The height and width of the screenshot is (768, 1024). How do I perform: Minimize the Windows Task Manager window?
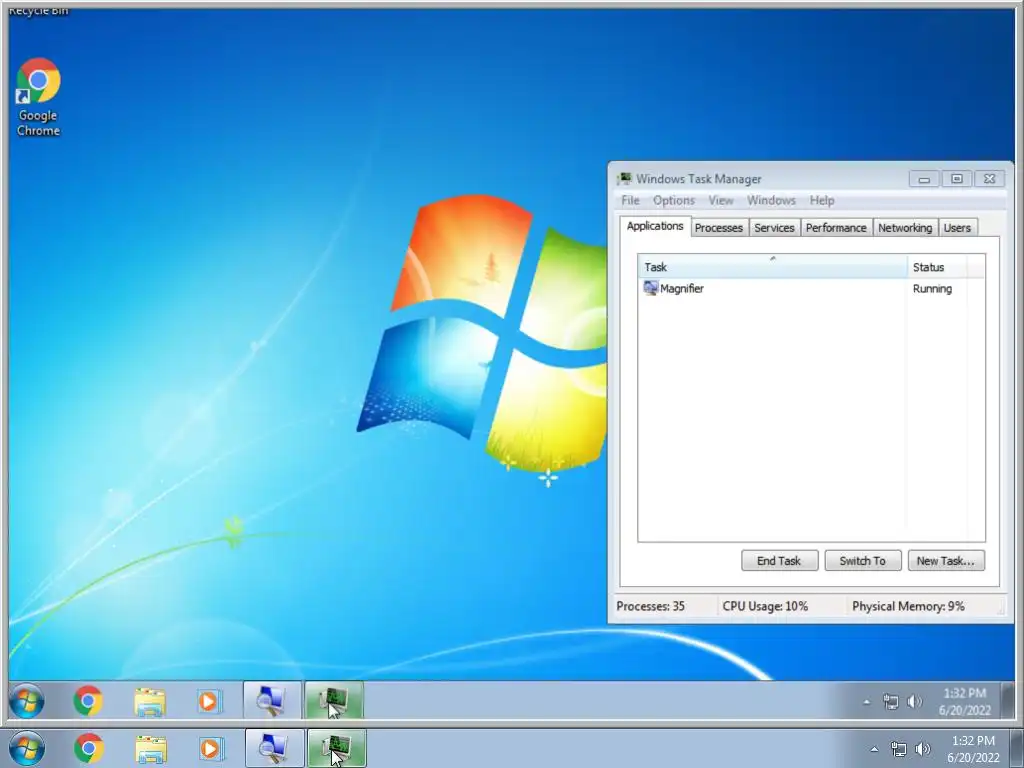[924, 179]
